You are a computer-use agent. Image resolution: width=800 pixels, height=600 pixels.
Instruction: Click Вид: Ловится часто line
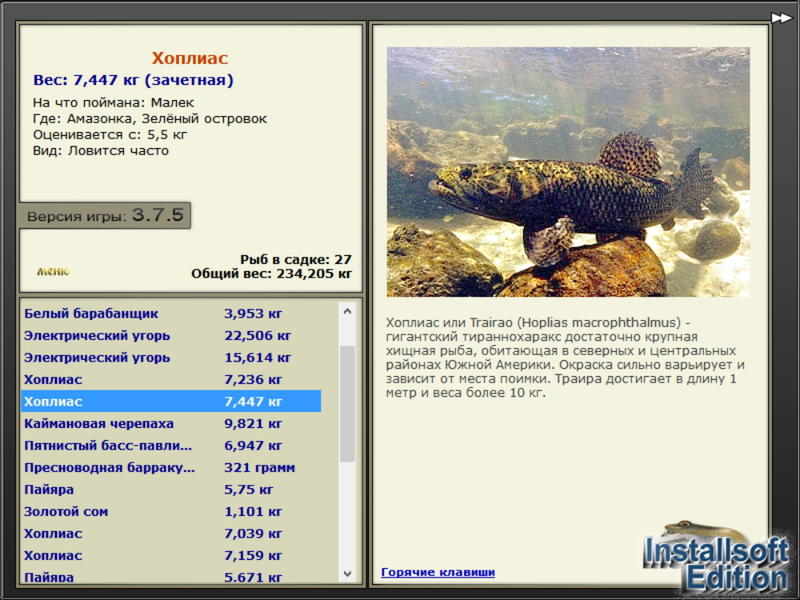(101, 151)
